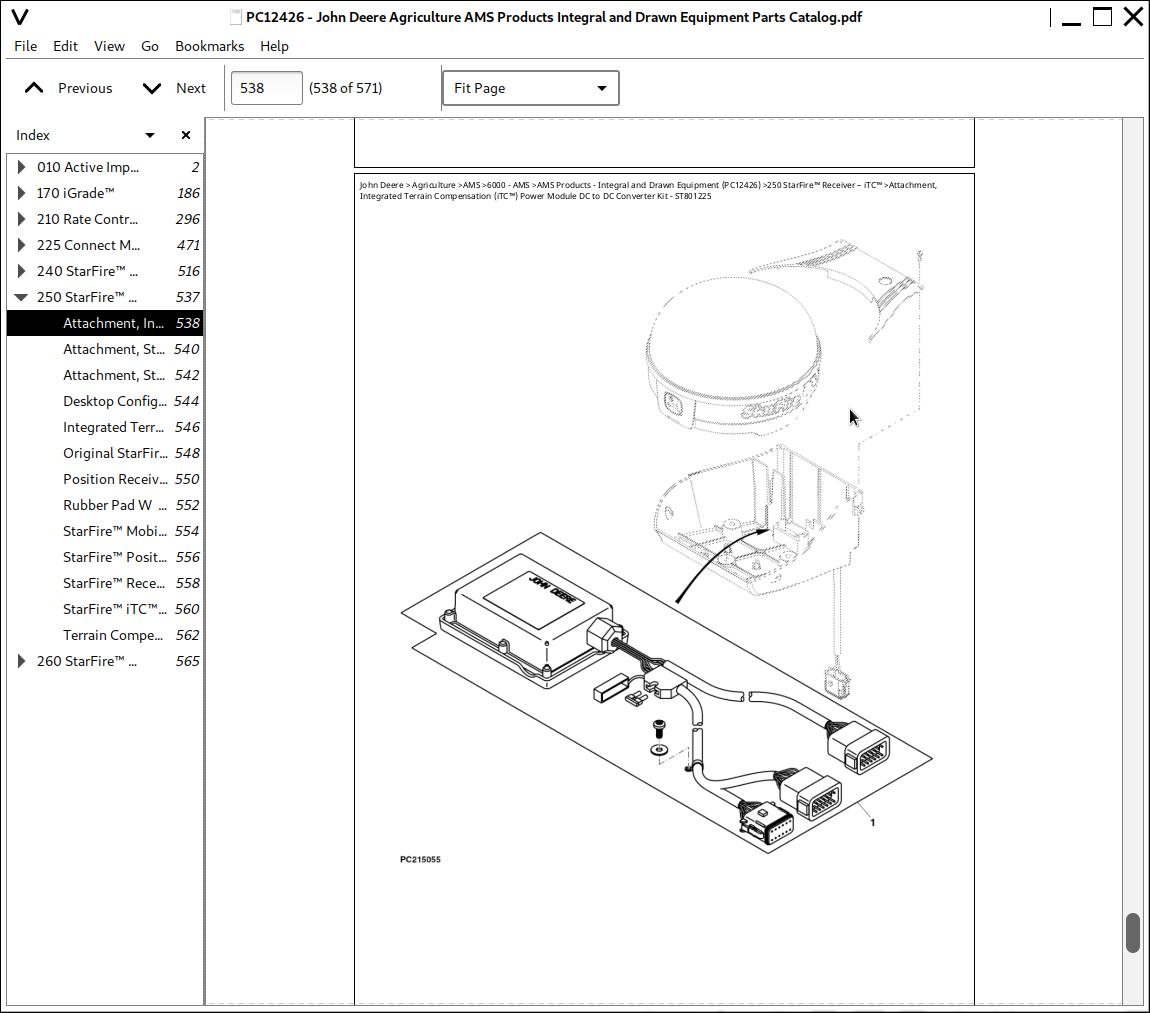The height and width of the screenshot is (1013, 1150).
Task: Select StarFire Mobi... entry page 554
Action: [105, 531]
